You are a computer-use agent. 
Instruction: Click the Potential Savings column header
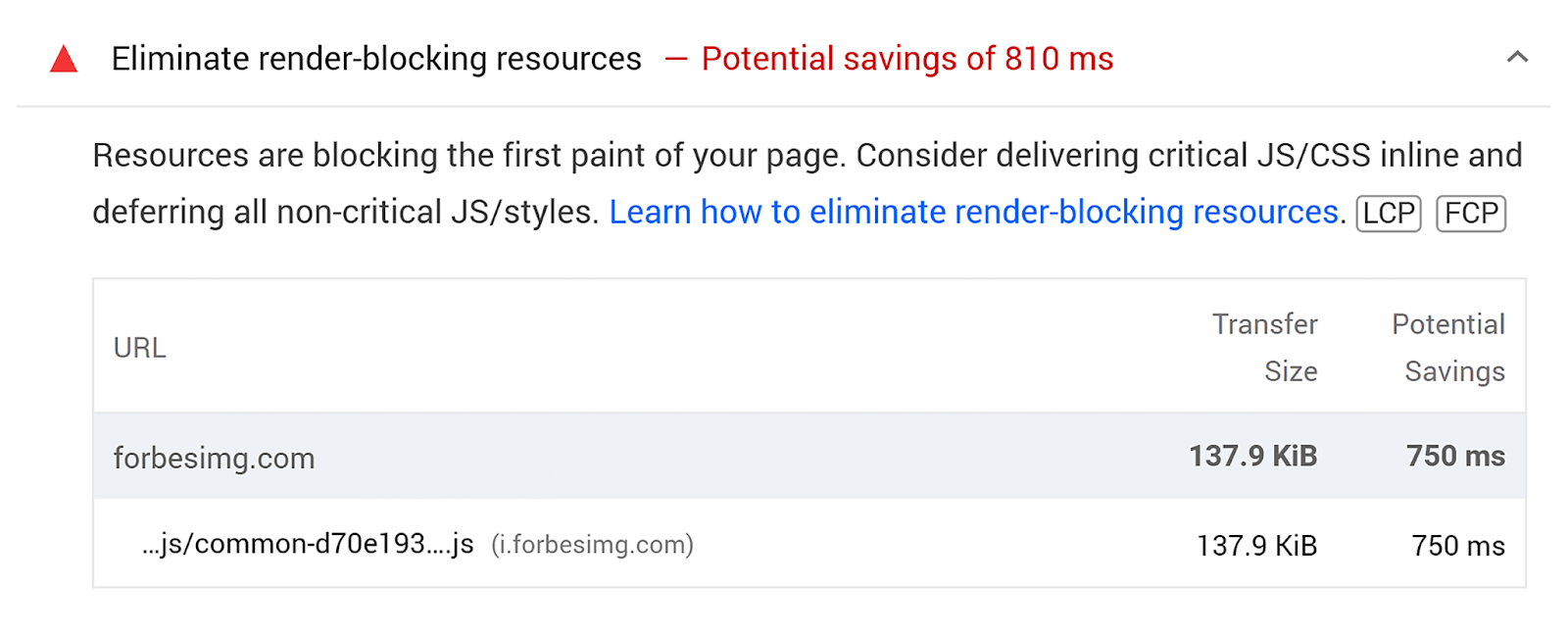(1448, 348)
